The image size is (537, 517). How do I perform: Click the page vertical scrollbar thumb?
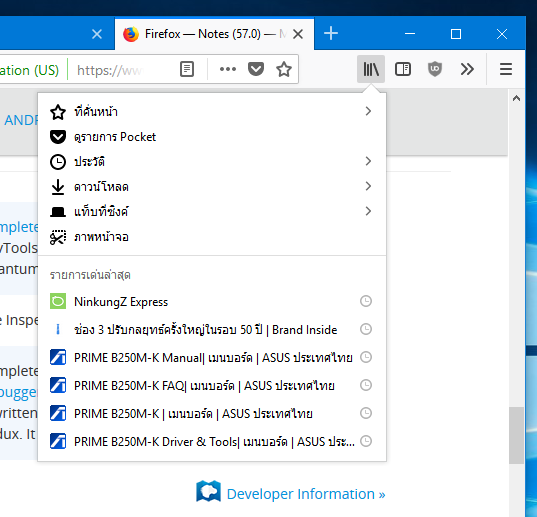point(516,435)
